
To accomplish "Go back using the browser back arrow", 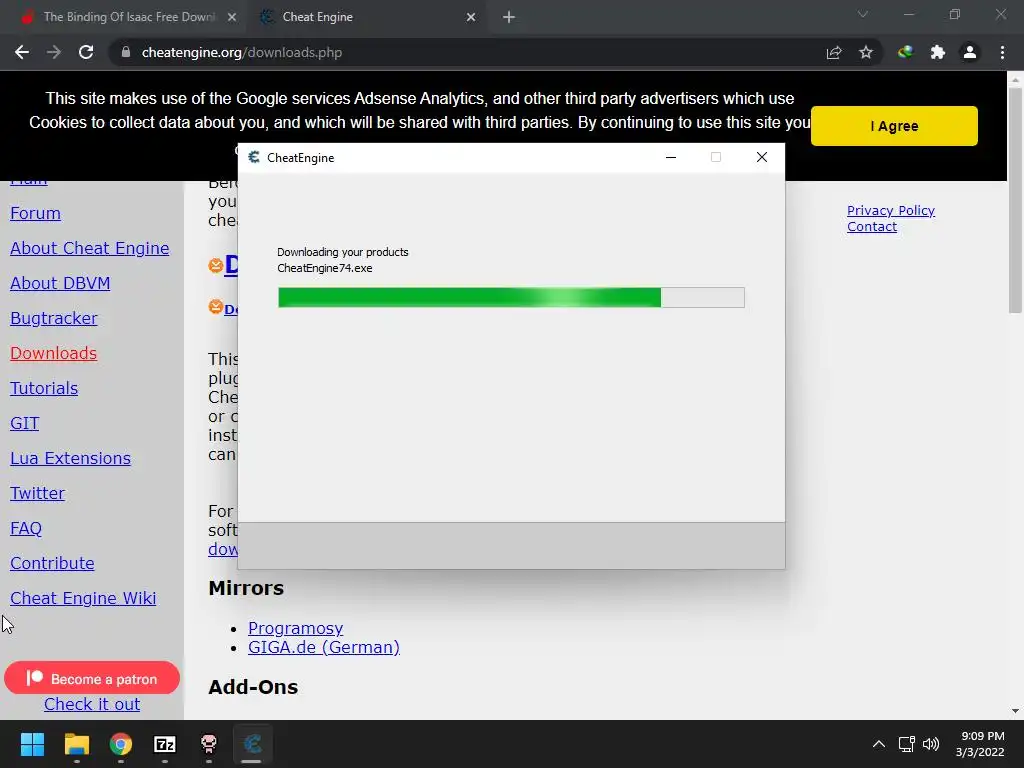I will coord(22,52).
